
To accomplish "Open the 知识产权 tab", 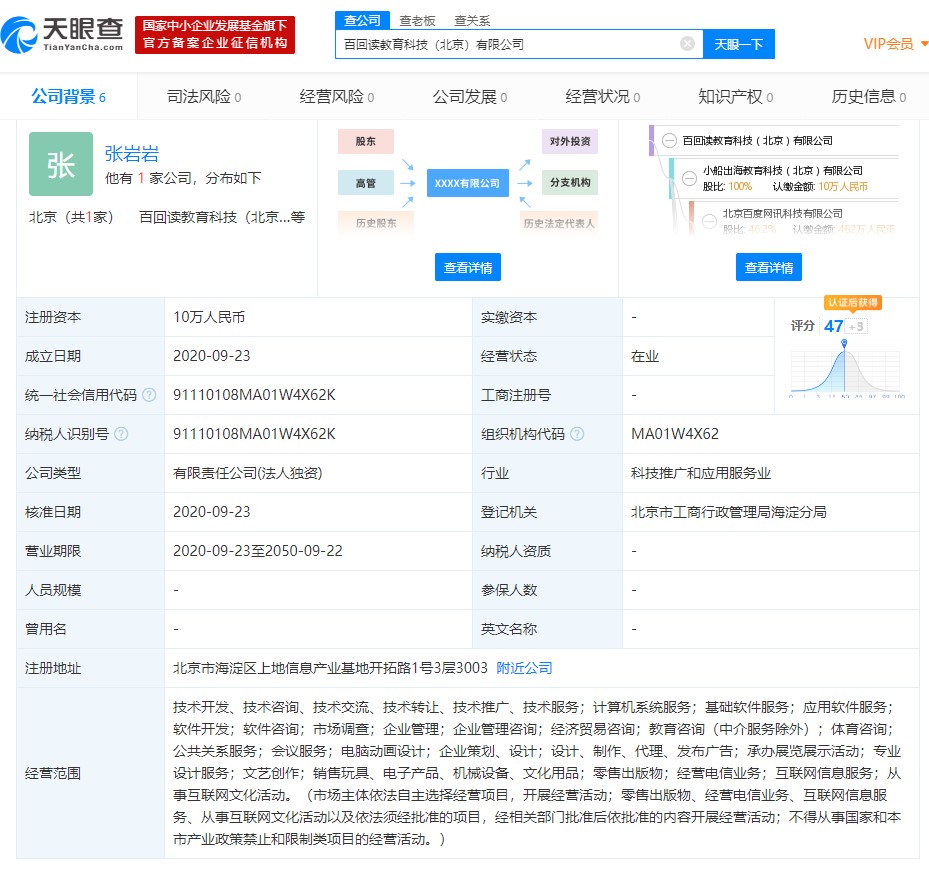I will tap(735, 97).
